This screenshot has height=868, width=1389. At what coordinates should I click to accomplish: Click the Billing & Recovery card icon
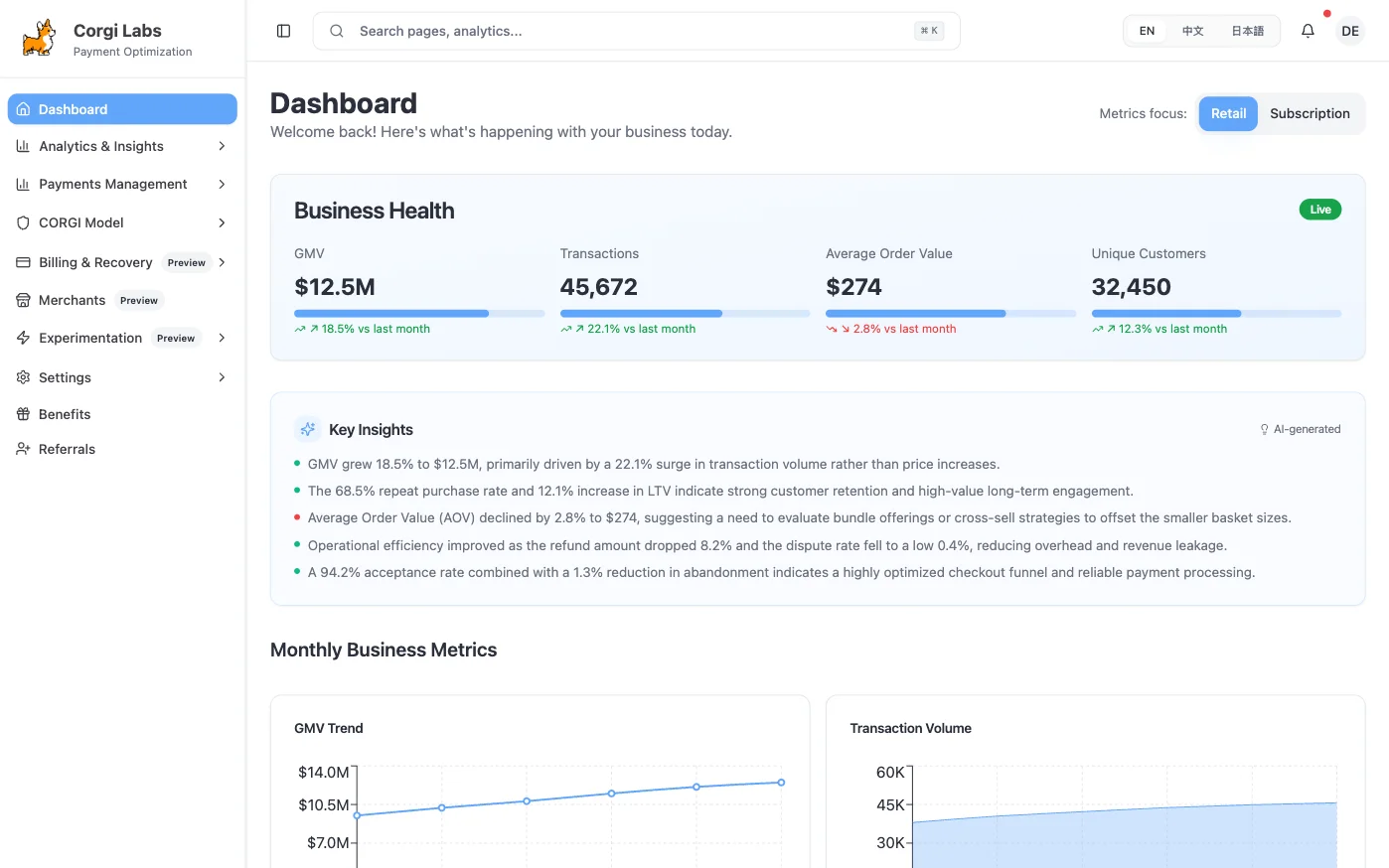coord(23,262)
